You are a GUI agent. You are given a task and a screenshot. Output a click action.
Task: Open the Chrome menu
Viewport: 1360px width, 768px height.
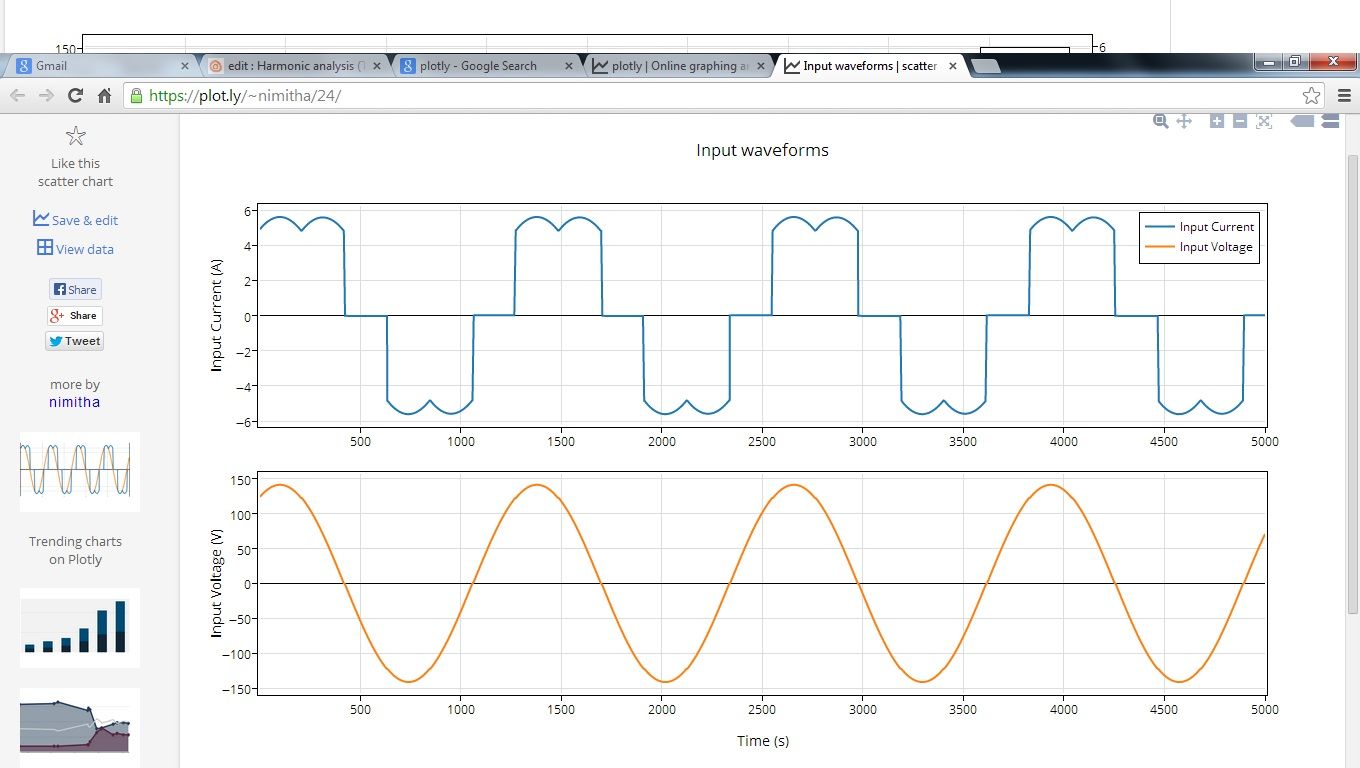coord(1343,96)
